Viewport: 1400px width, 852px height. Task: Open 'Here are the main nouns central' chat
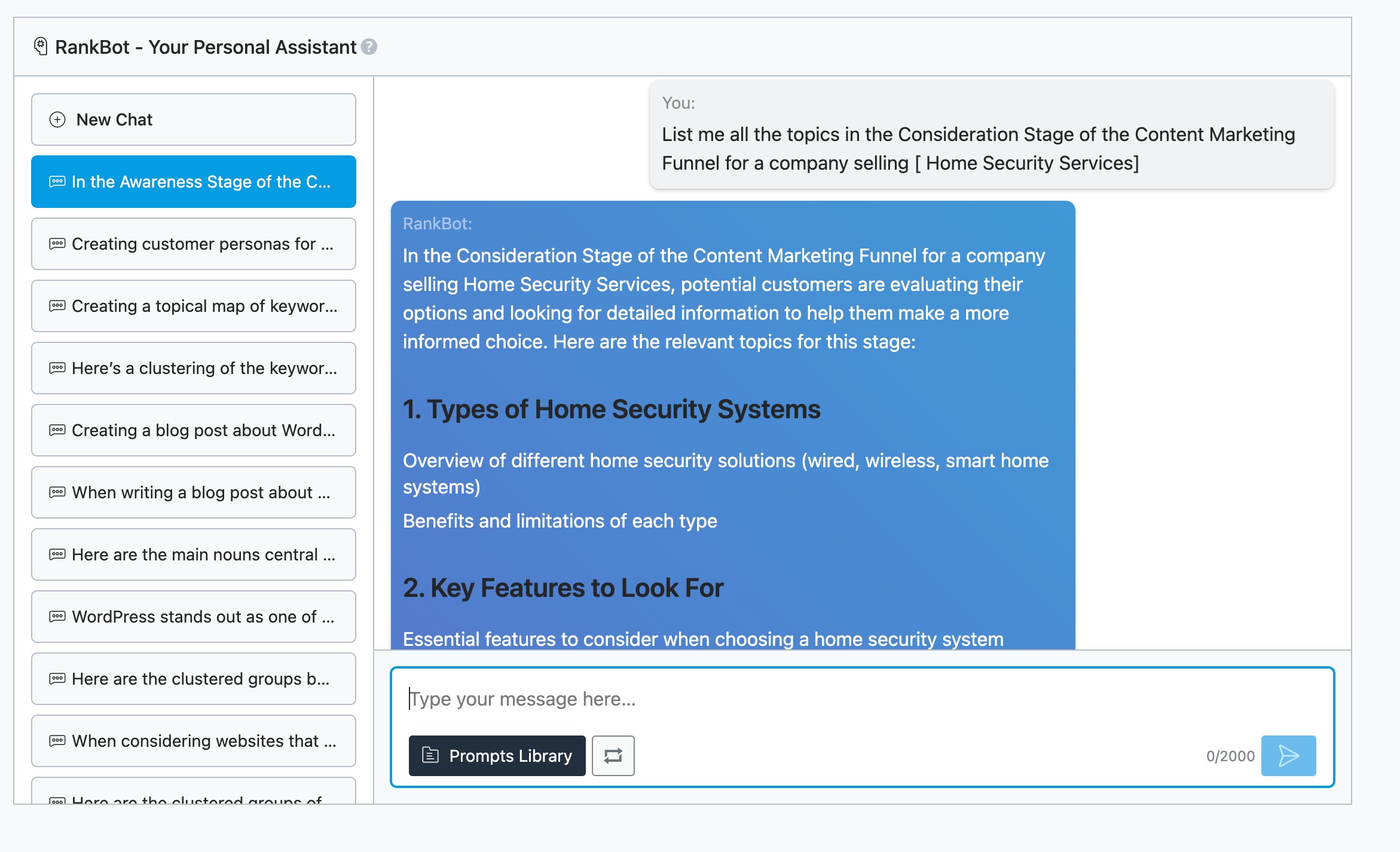pos(193,554)
